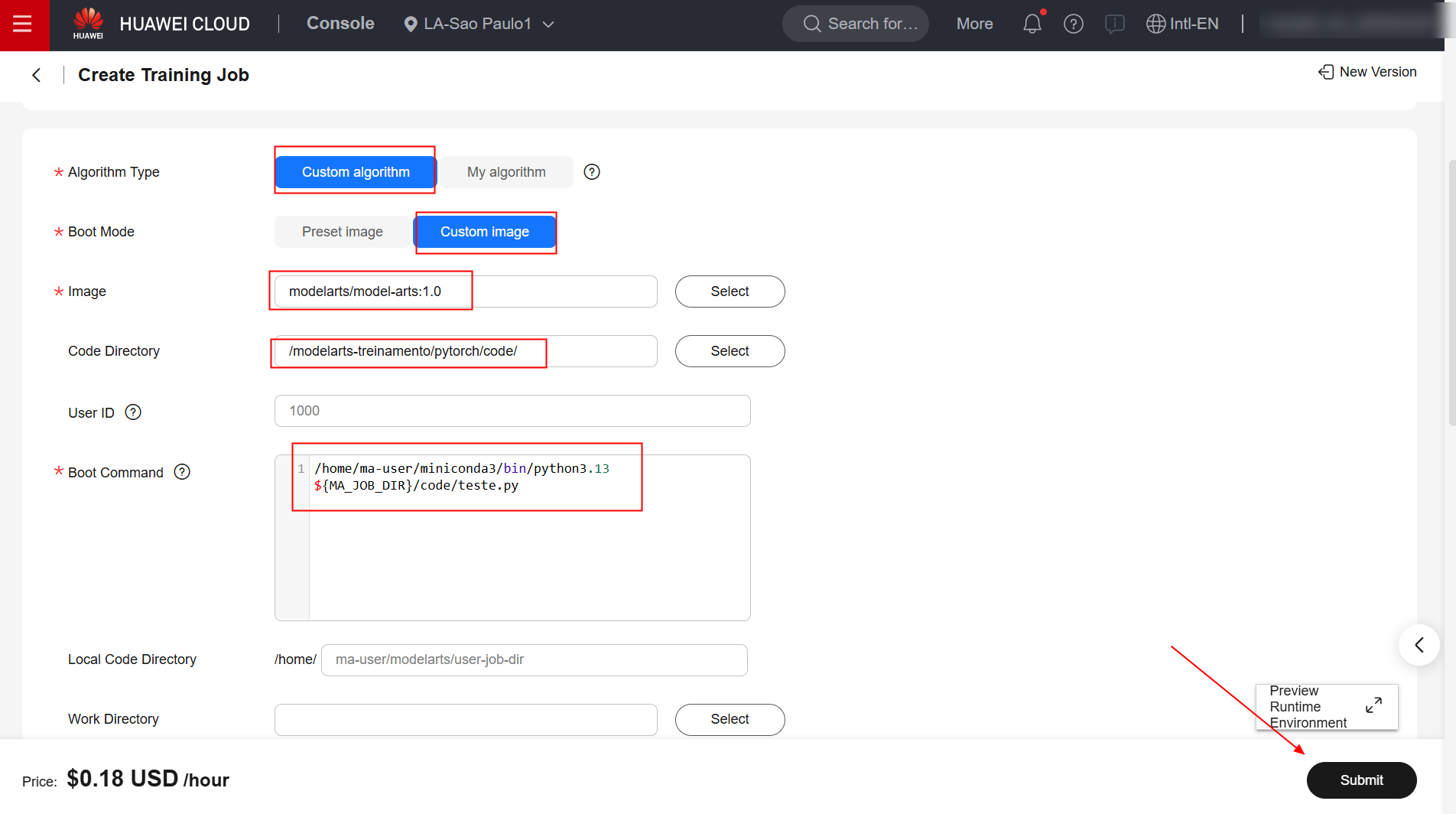Submit the training job
The height and width of the screenshot is (814, 1456).
1360,780
